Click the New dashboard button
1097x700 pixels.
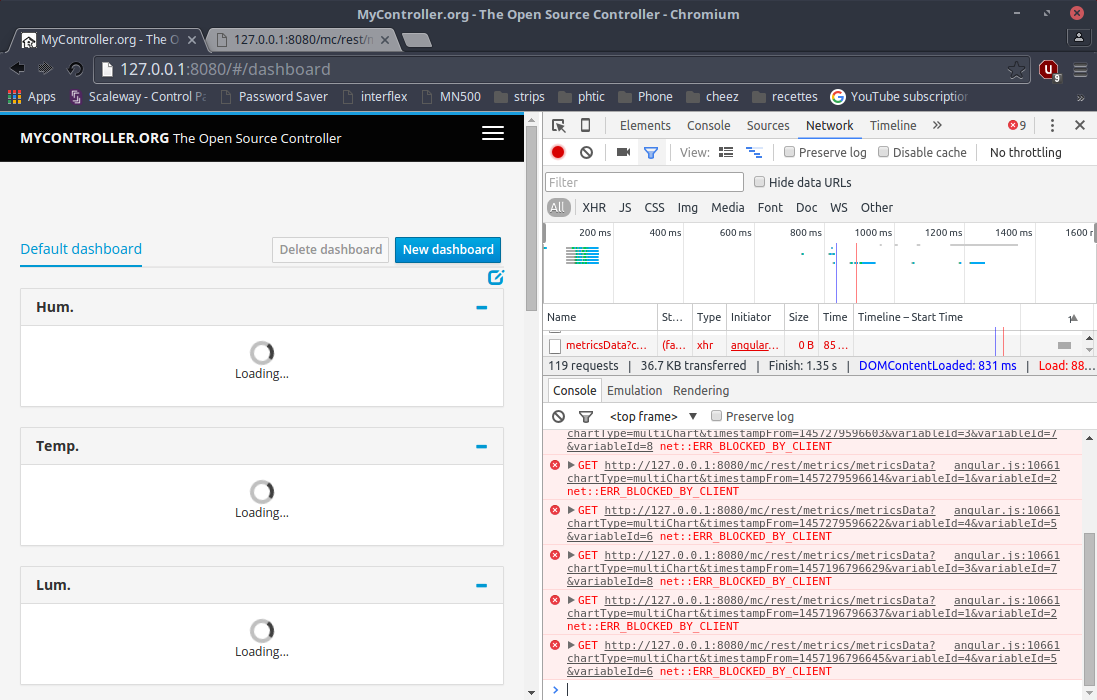point(448,250)
